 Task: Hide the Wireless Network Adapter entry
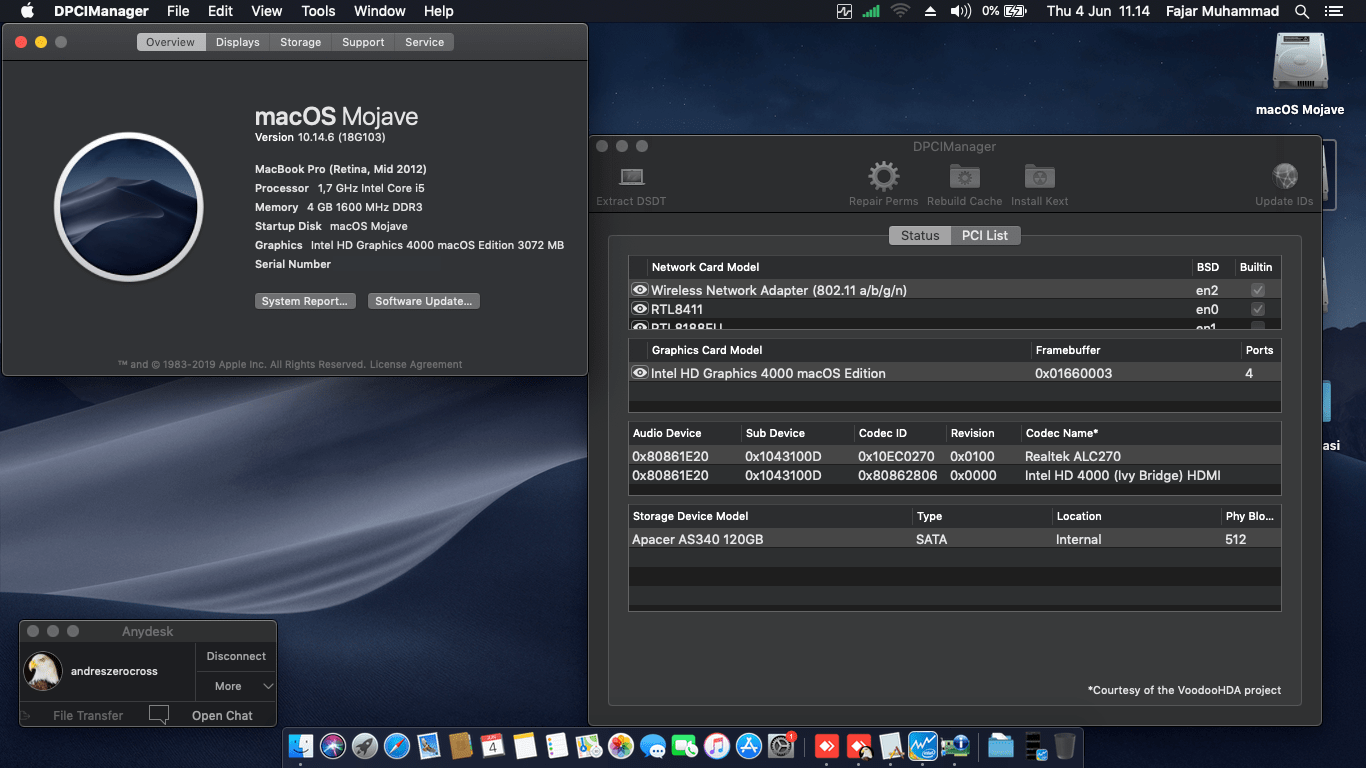point(640,289)
